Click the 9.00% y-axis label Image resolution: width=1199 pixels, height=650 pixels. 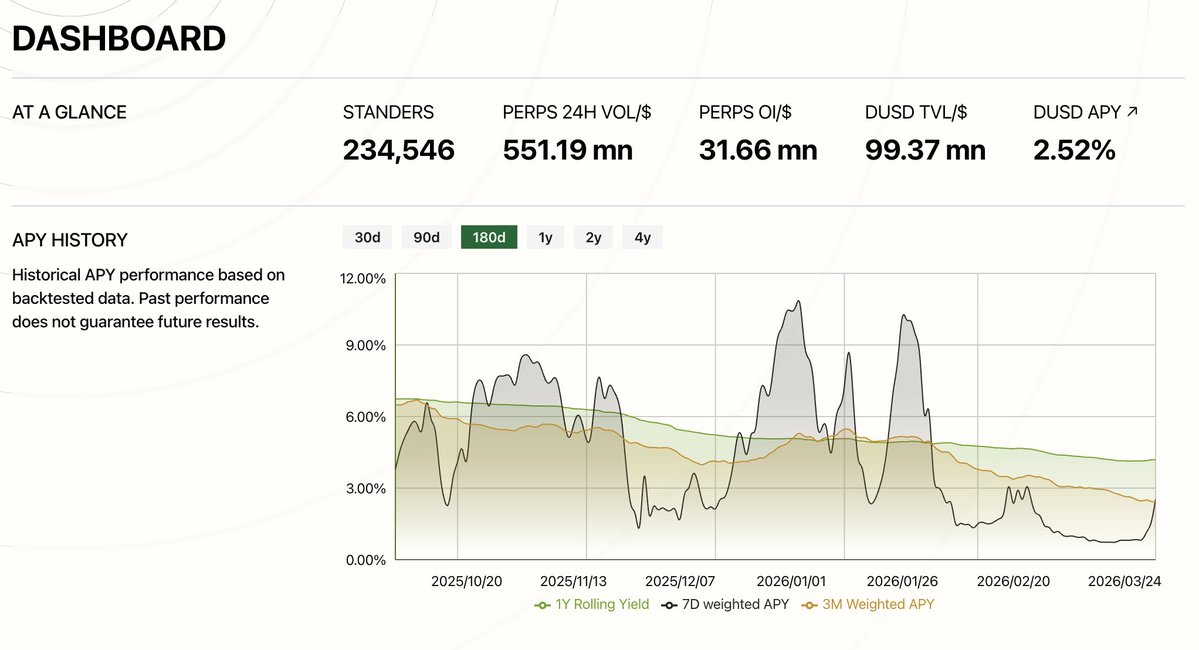point(366,346)
